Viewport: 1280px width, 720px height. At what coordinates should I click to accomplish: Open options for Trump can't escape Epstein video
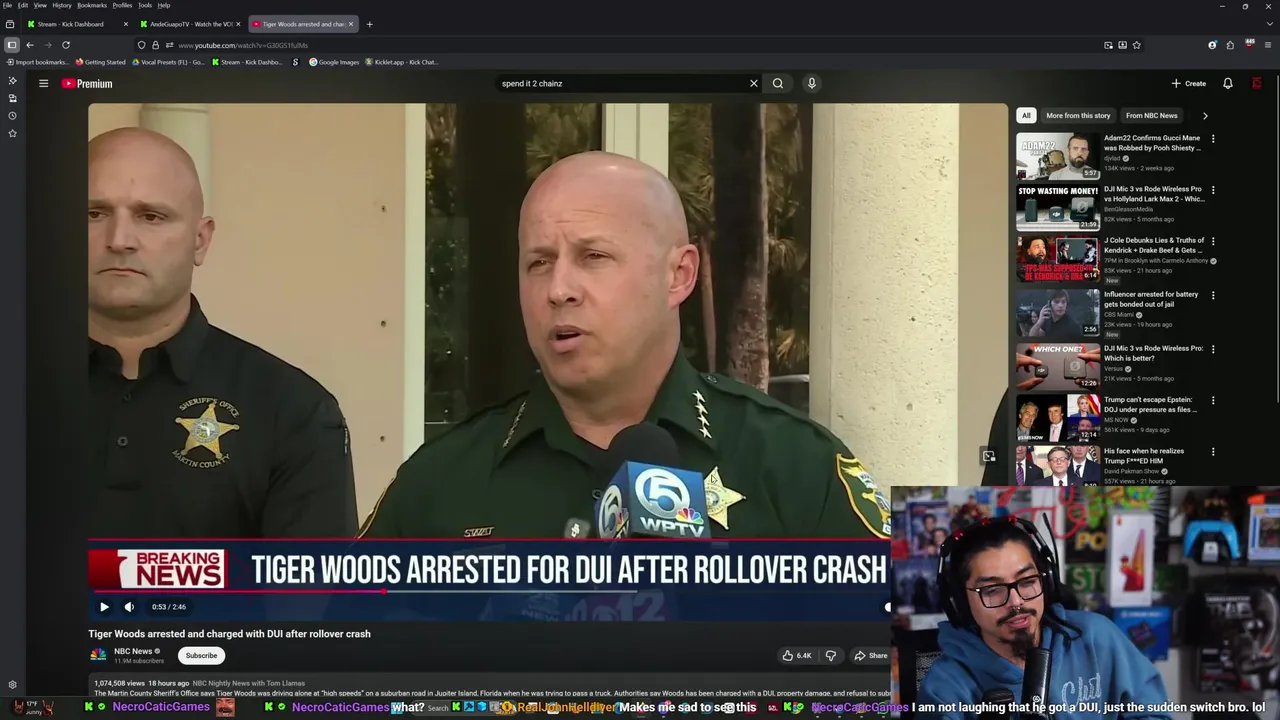click(1213, 401)
